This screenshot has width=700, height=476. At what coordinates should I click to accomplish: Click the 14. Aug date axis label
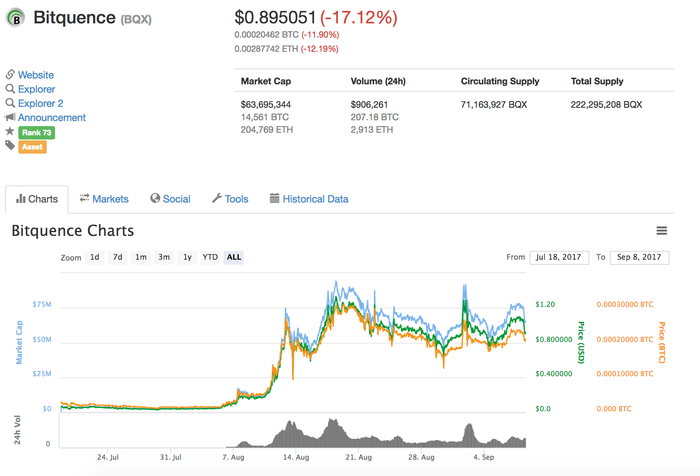[x=296, y=457]
